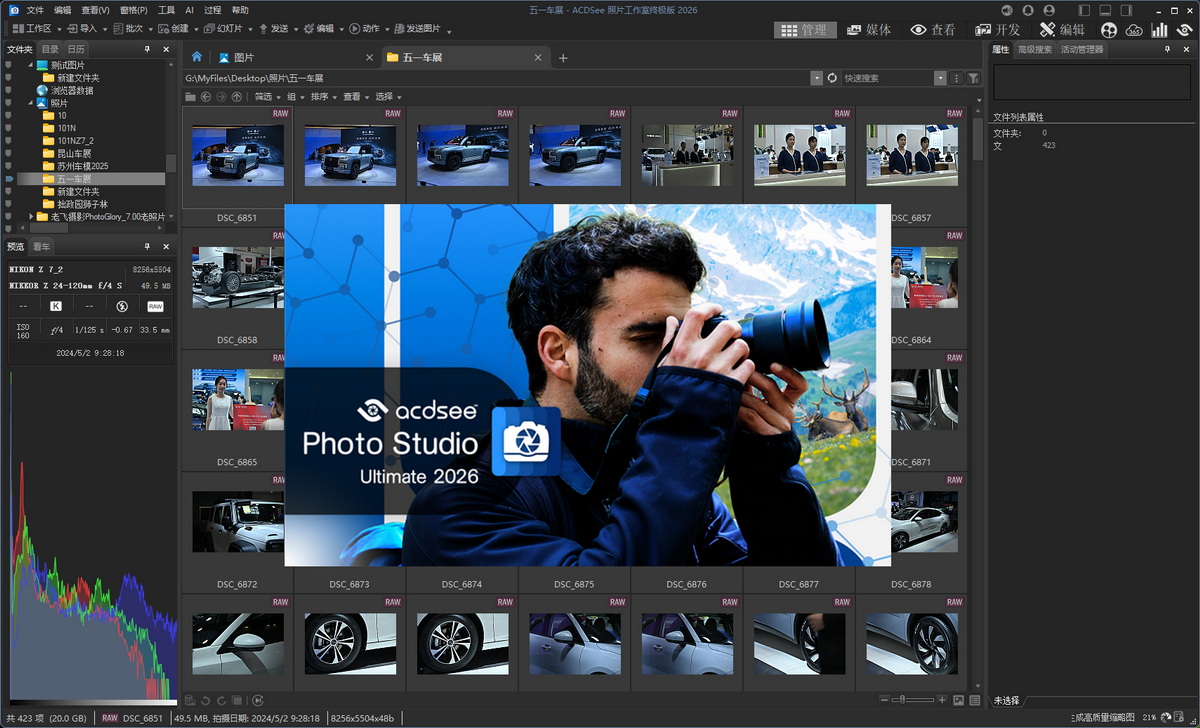Open the 排序 sort dropdown

pyautogui.click(x=322, y=97)
